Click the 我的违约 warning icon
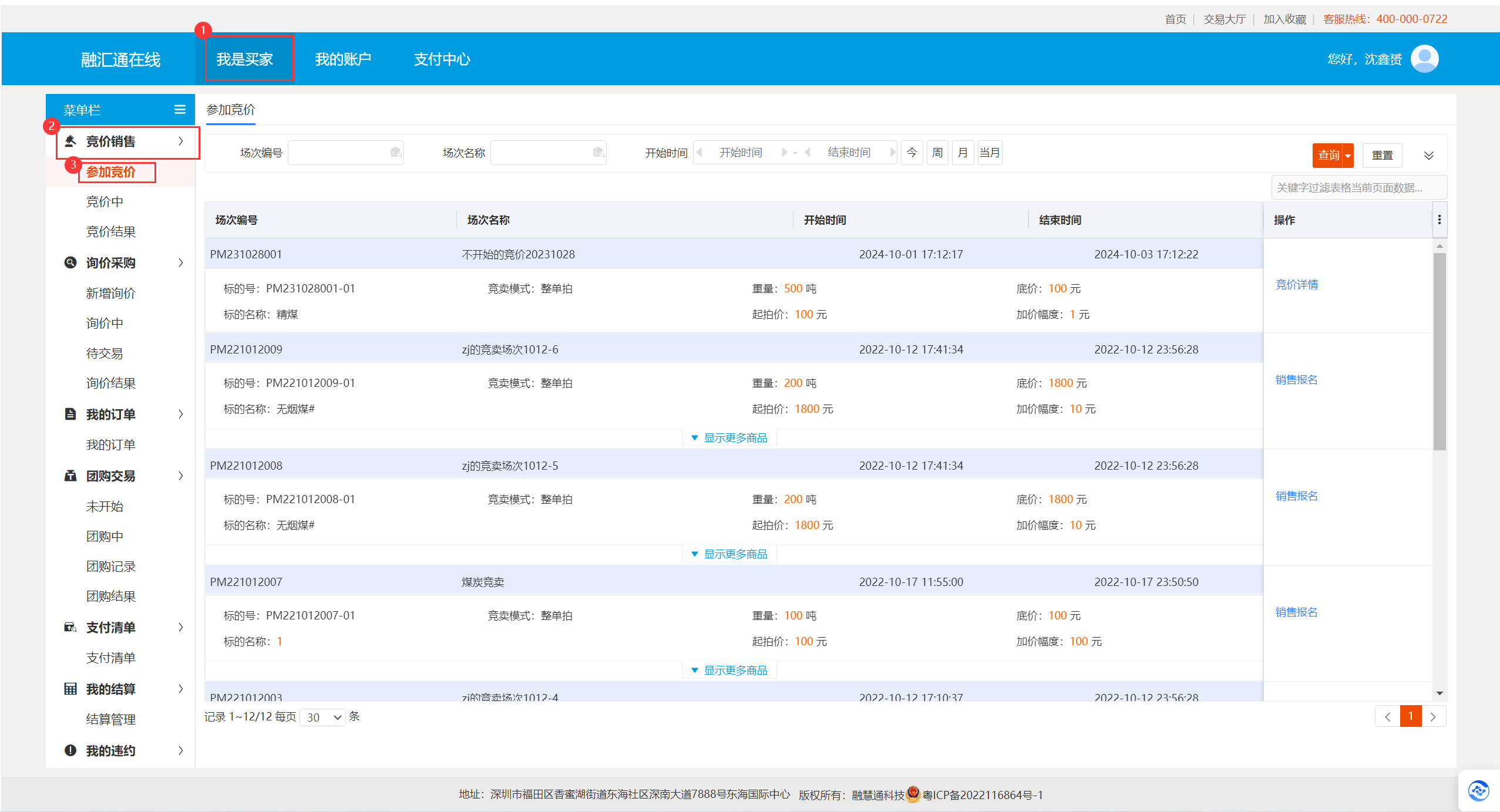Viewport: 1500px width, 812px height. (x=70, y=750)
